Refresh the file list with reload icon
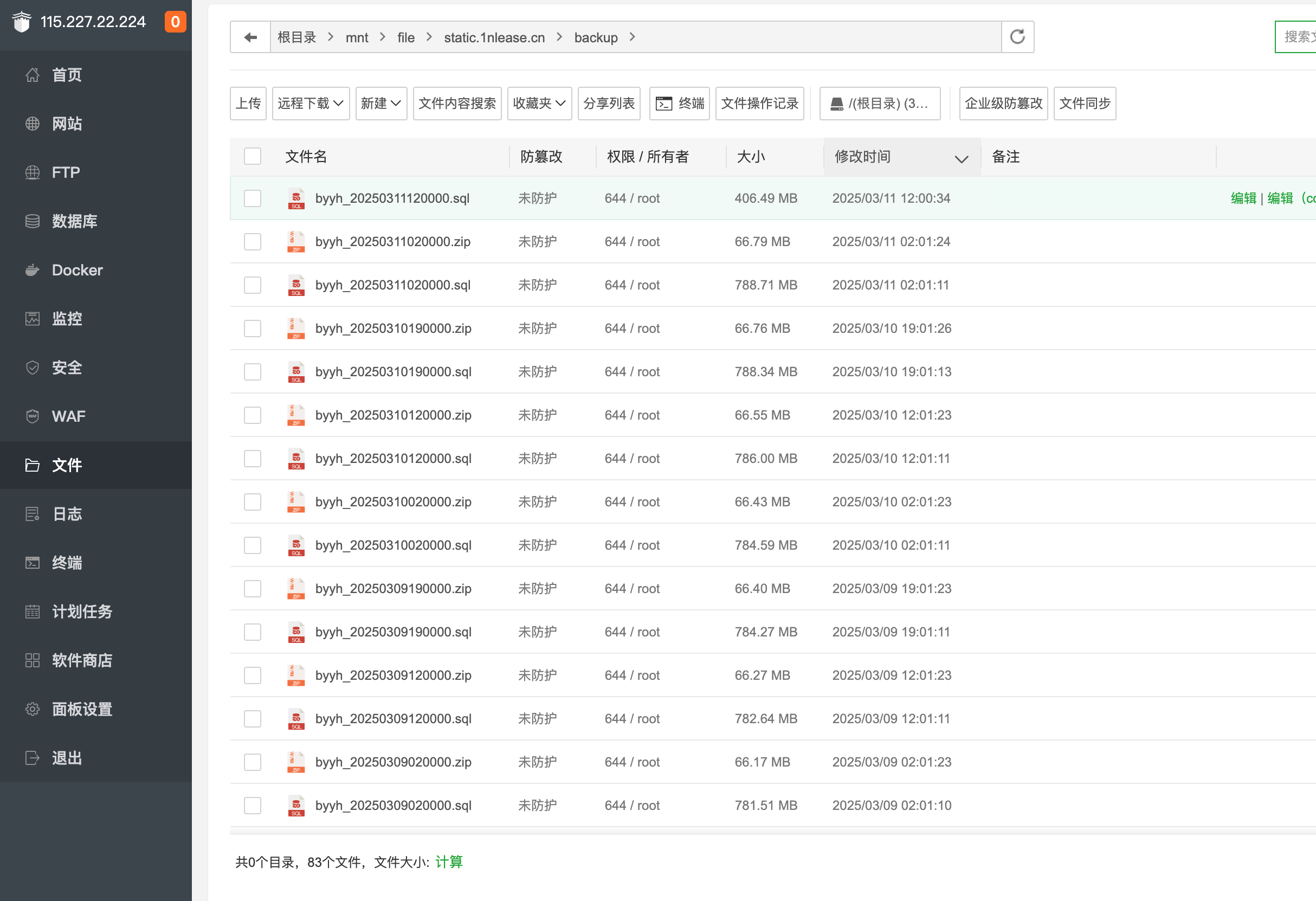 pos(1017,37)
